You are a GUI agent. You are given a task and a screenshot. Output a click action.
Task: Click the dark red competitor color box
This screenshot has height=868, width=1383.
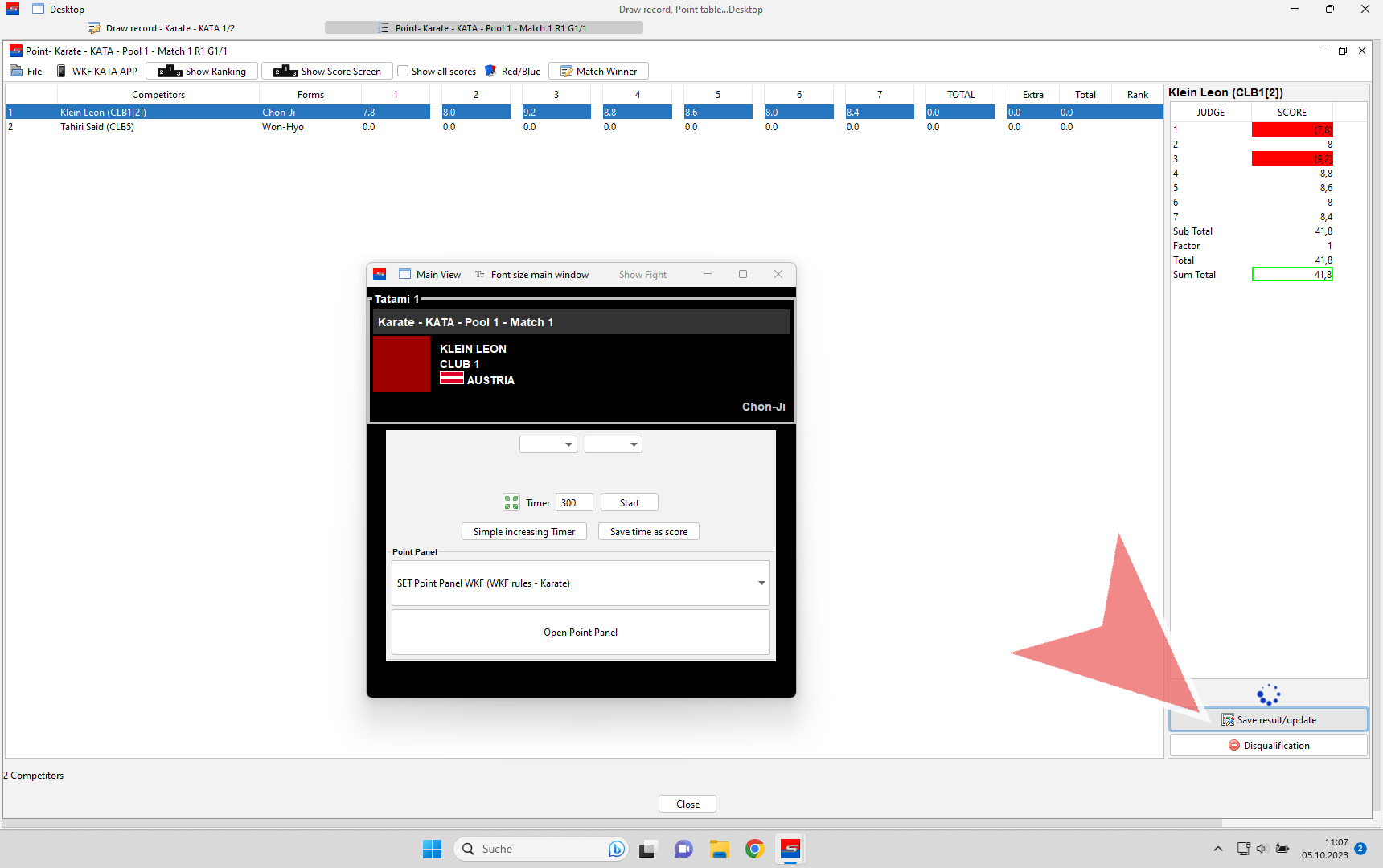[402, 364]
